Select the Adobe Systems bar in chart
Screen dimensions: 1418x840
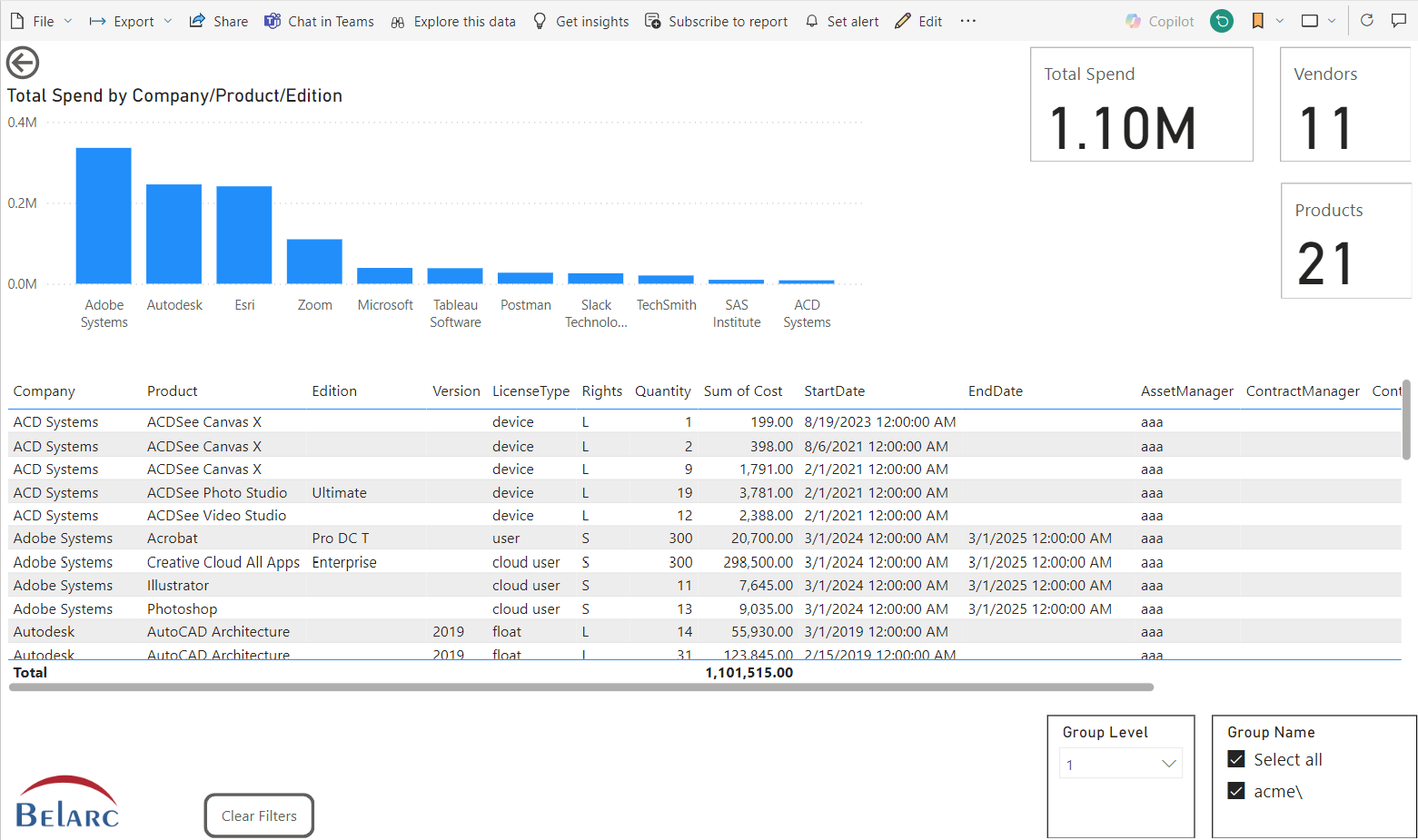pyautogui.click(x=104, y=216)
